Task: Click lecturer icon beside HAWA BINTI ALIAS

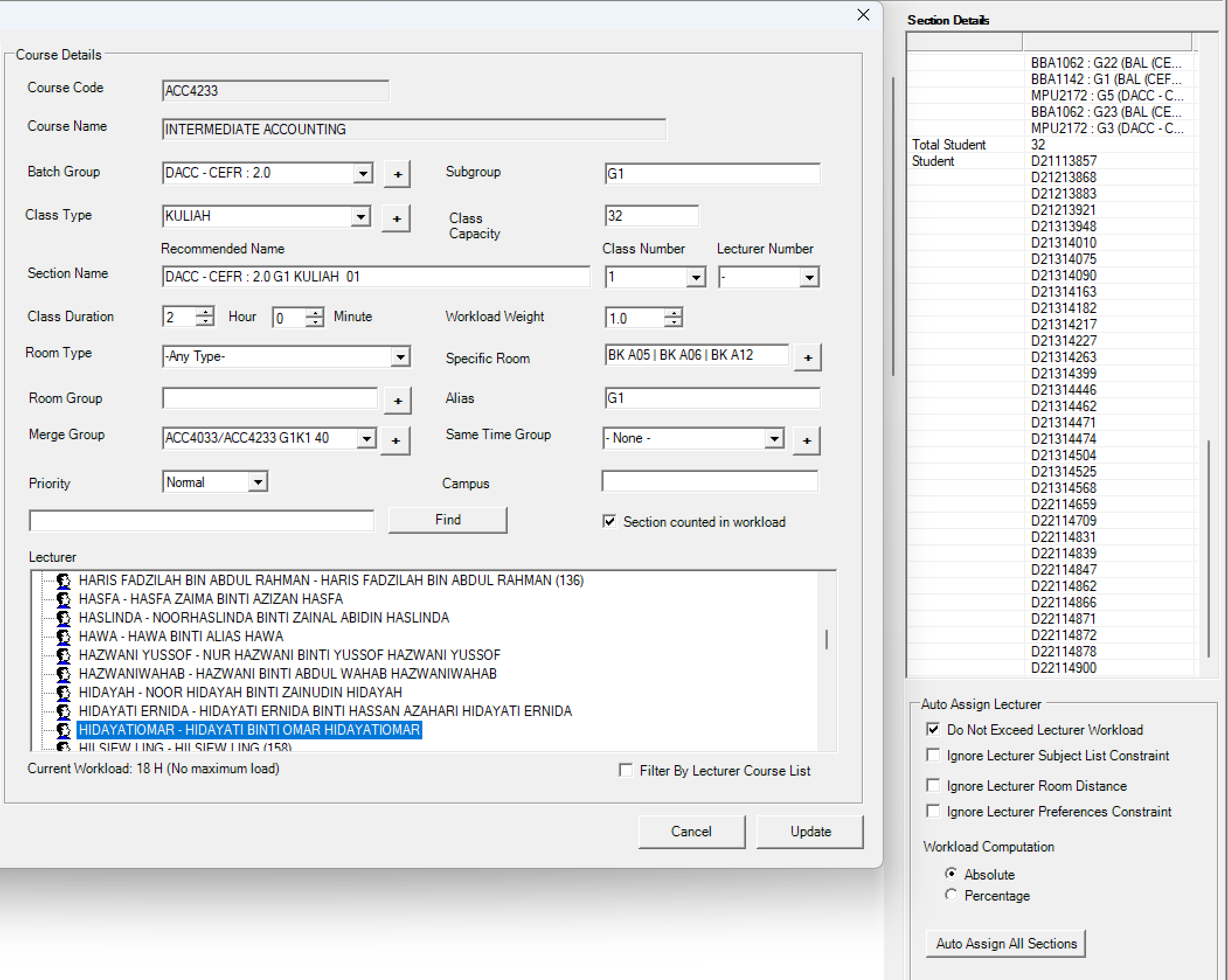Action: coord(63,636)
